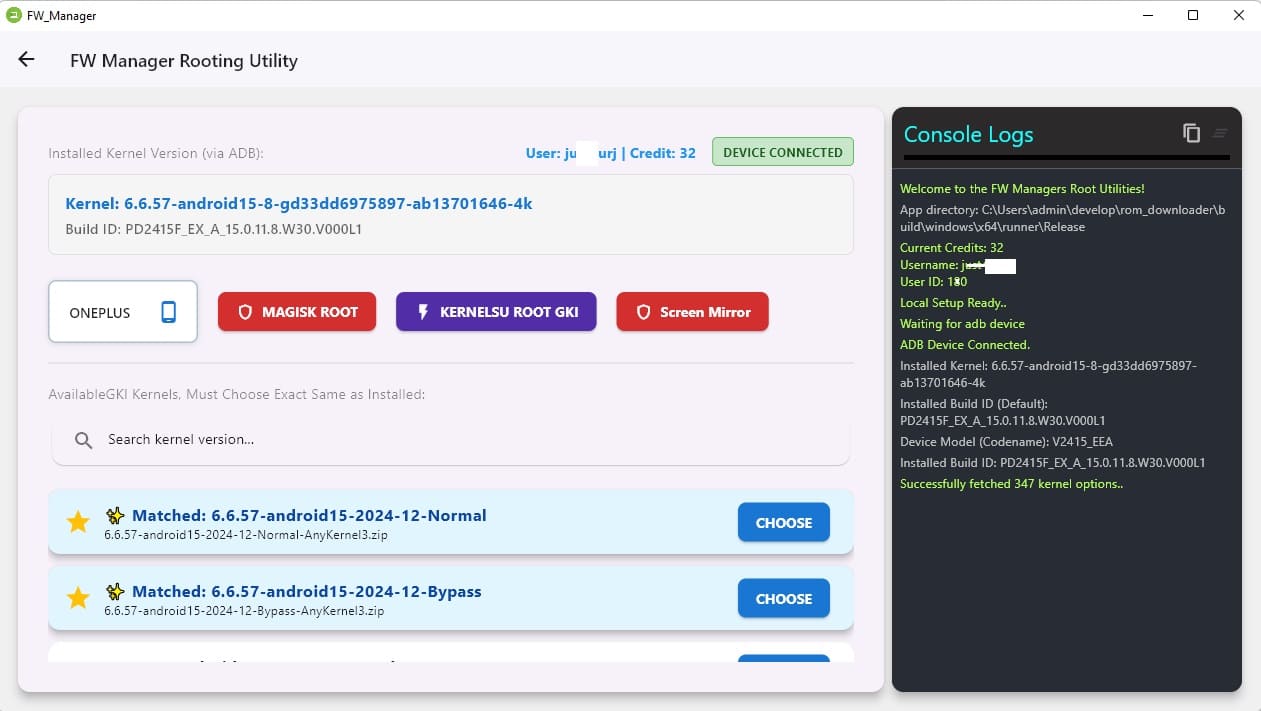Click the star icon beside Bypass kernel

pyautogui.click(x=78, y=598)
